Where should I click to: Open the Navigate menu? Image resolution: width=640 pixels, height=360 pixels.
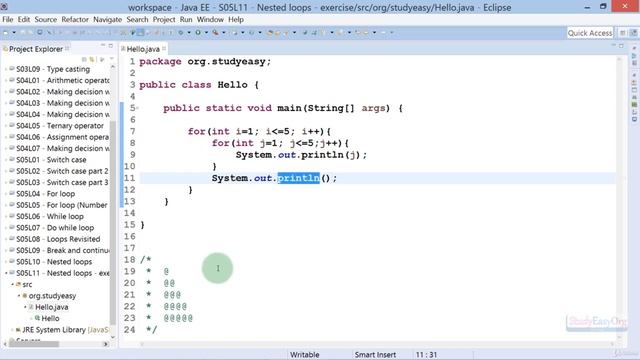[107, 19]
